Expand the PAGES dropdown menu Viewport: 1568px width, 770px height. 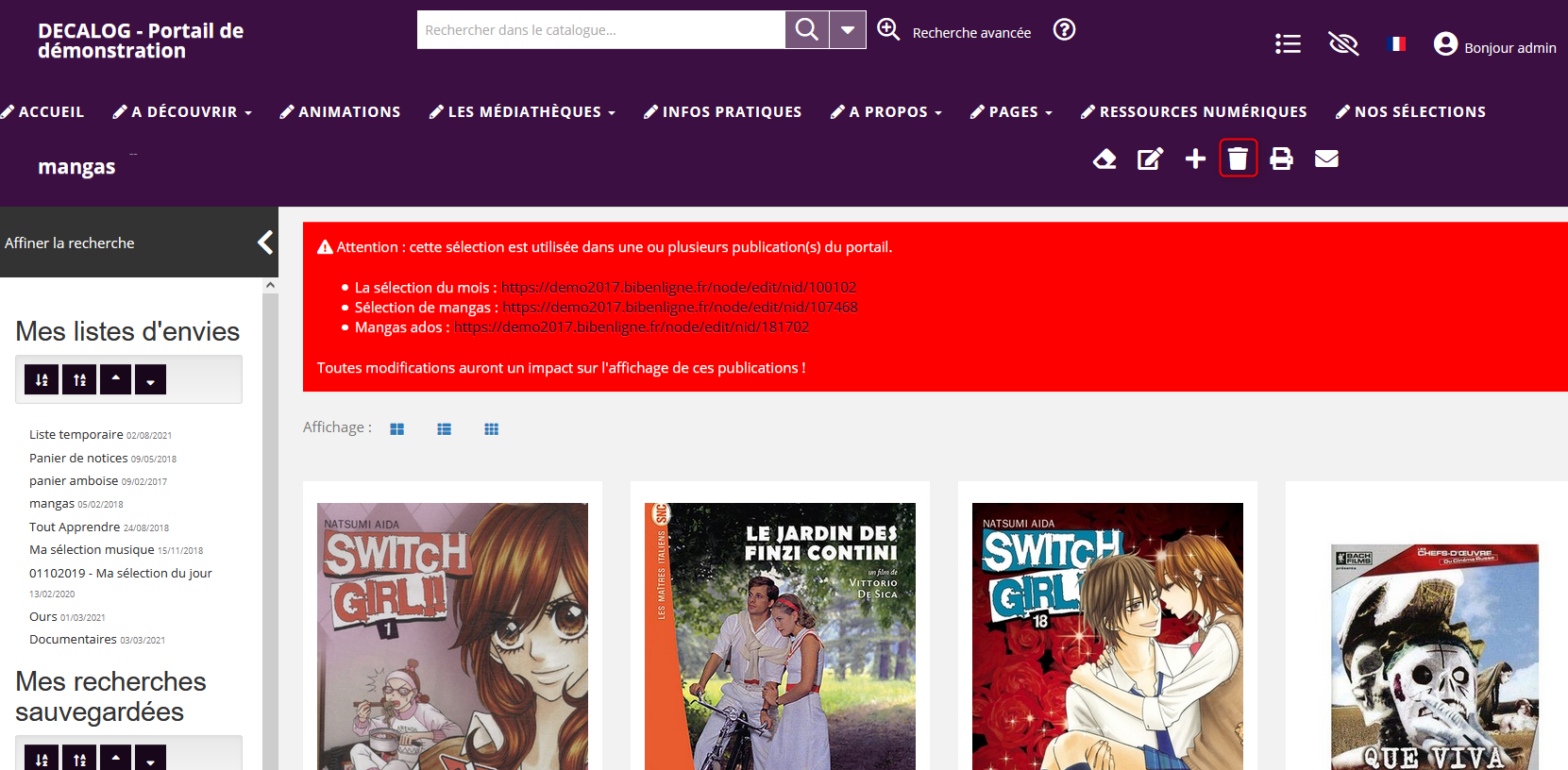[x=1020, y=111]
